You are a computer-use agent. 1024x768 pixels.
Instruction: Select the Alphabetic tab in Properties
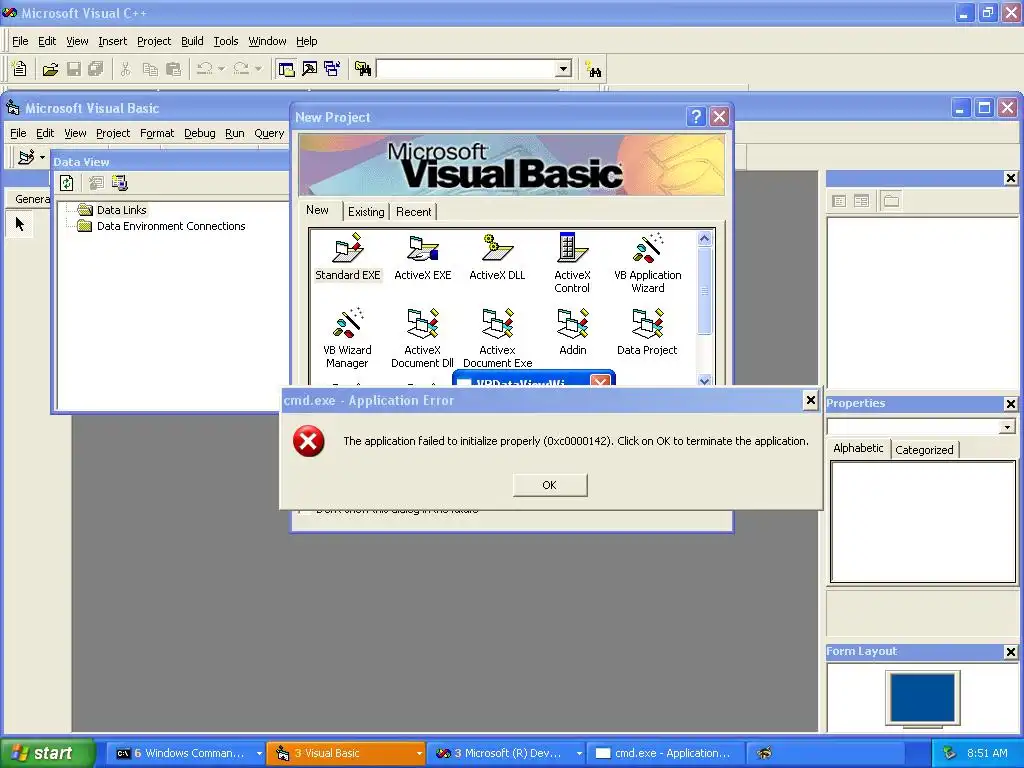coord(858,448)
